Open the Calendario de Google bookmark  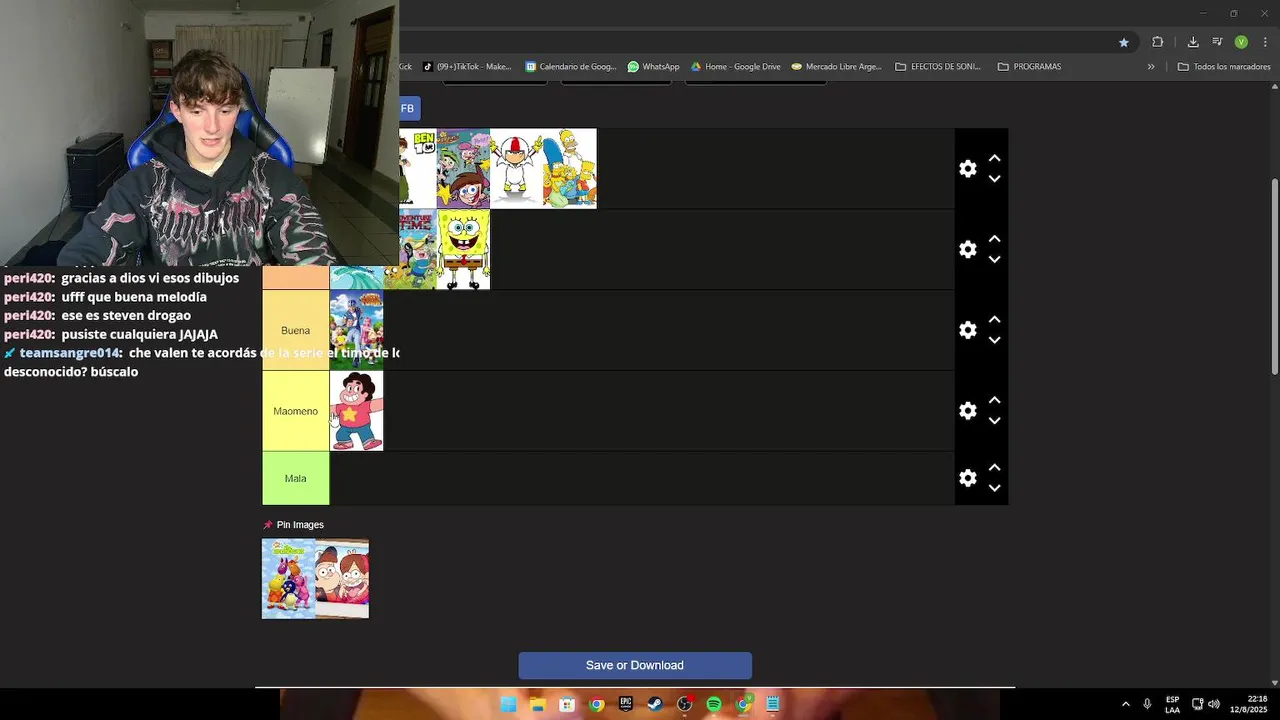pos(571,67)
